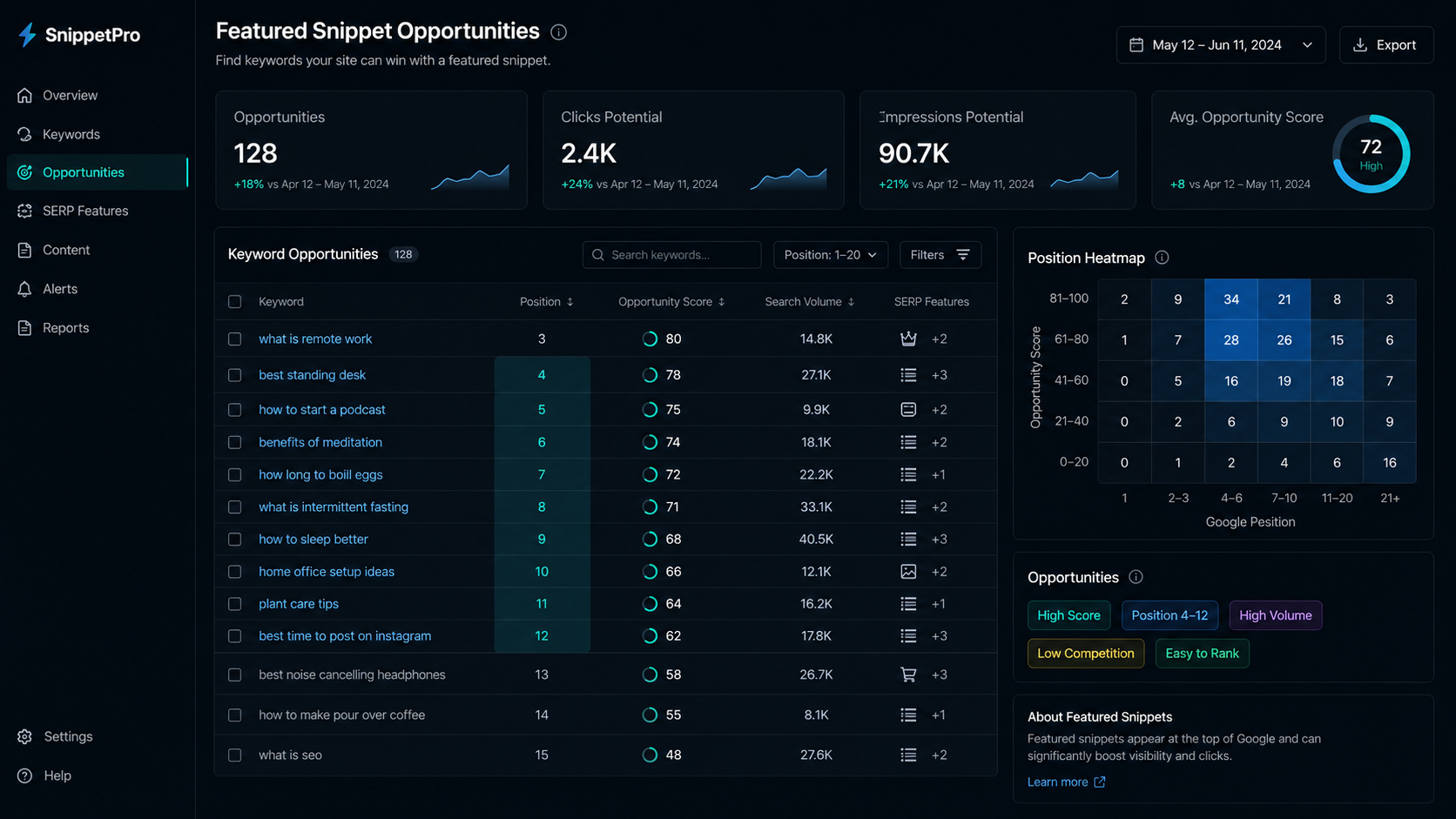
Task: Click the list SERP icon for what is intermittent fasting
Action: [908, 507]
